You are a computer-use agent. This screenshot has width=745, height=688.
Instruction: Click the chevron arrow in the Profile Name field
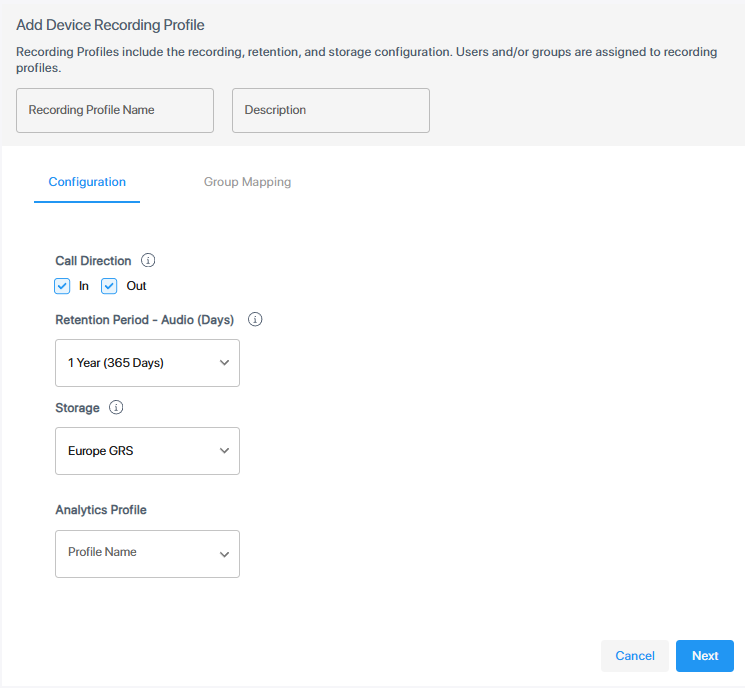point(224,554)
